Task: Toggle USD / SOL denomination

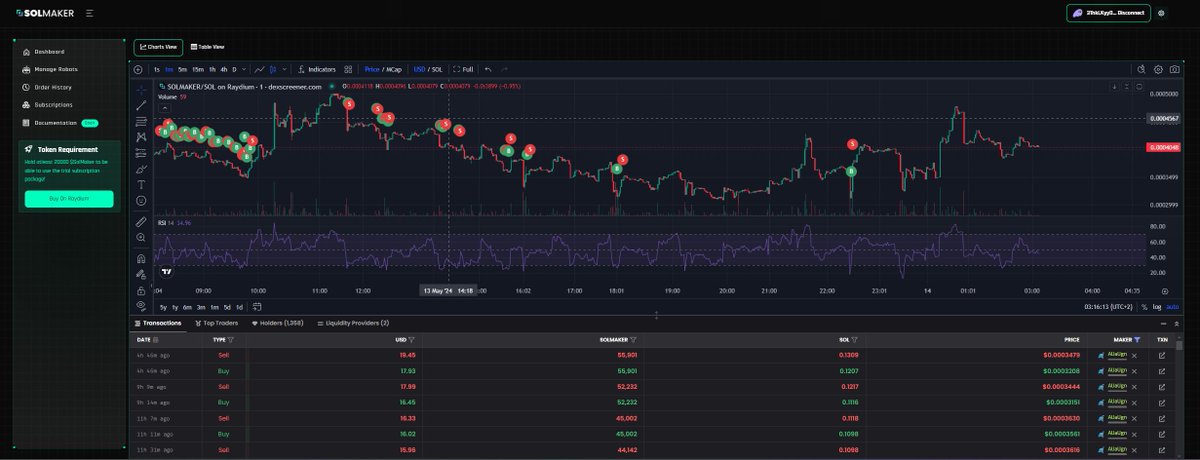Action: click(428, 70)
